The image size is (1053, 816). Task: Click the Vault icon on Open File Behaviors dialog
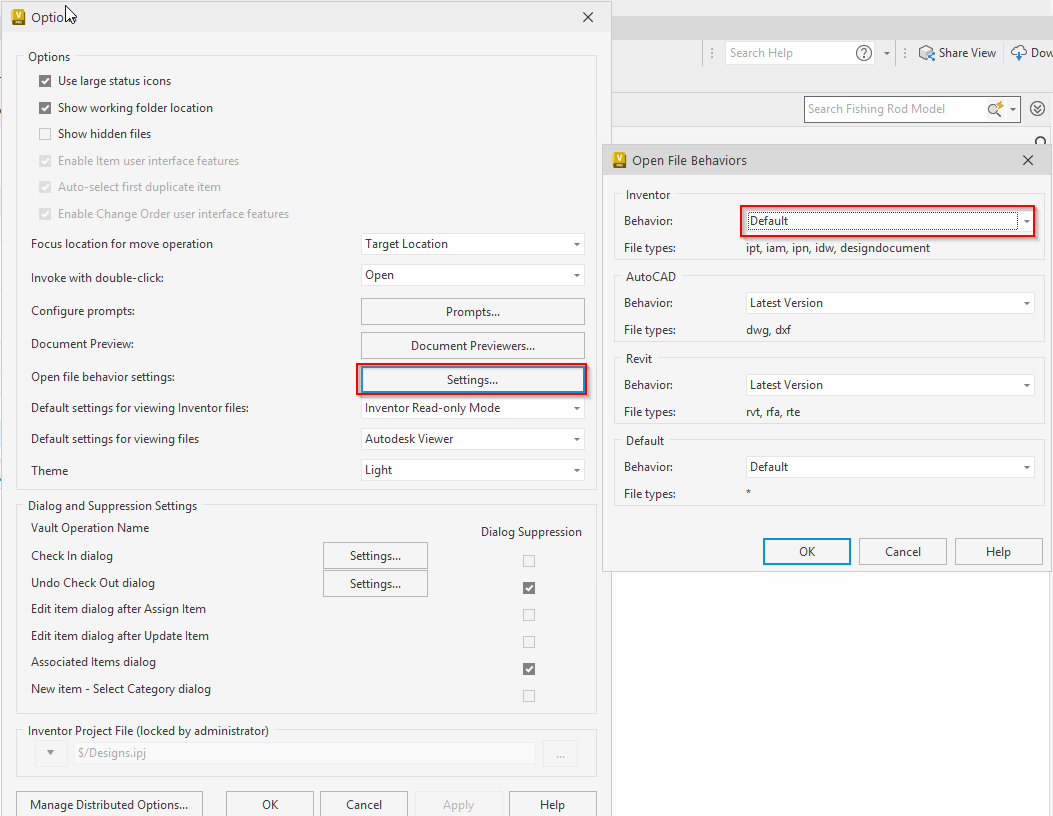[x=620, y=160]
